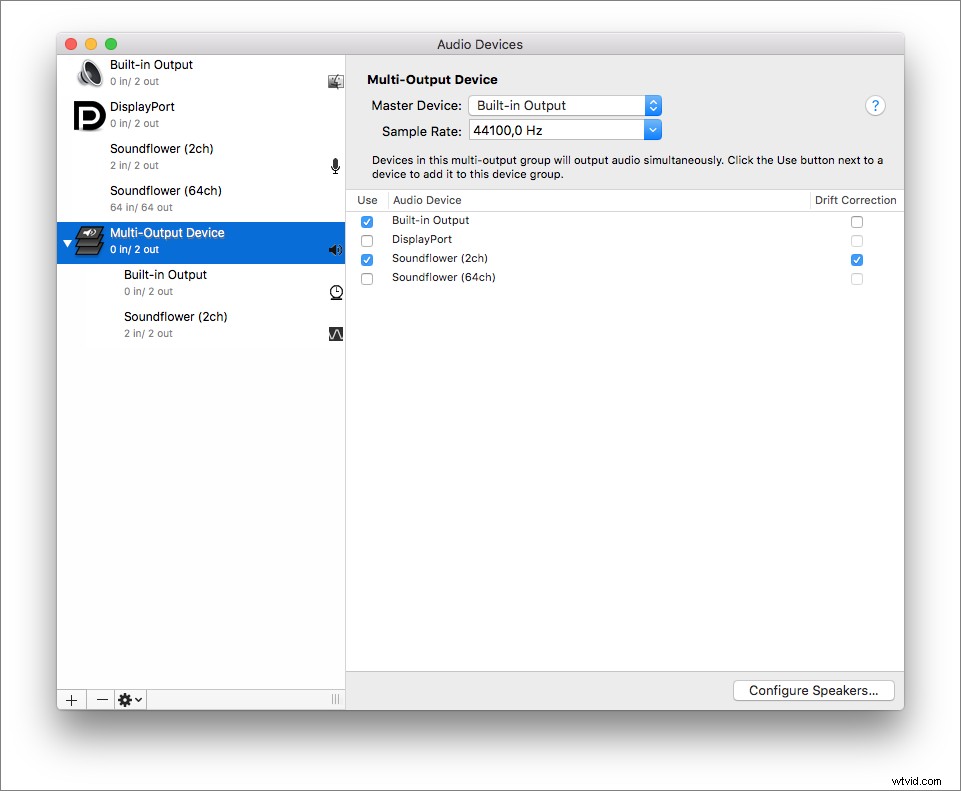Click the Built-in Output speaker icon in sidebar
Viewport: 961px width, 791px height.
point(89,72)
